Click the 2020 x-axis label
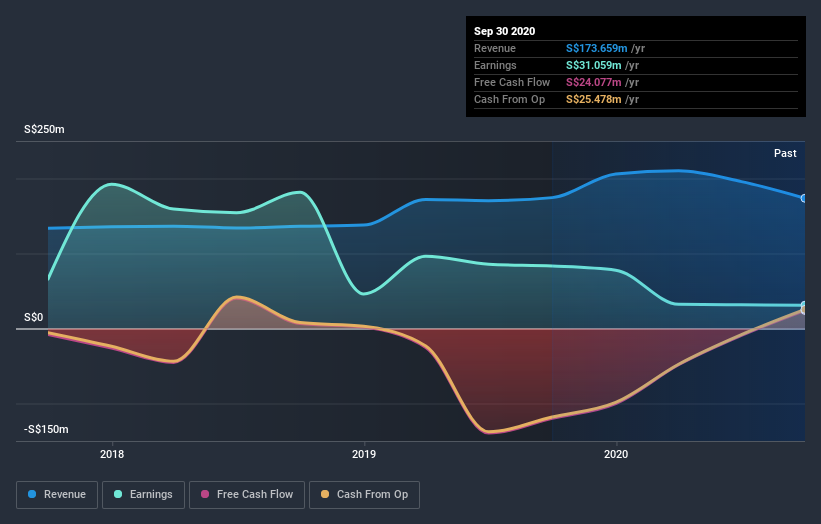Viewport: 821px width, 524px height. (x=616, y=454)
